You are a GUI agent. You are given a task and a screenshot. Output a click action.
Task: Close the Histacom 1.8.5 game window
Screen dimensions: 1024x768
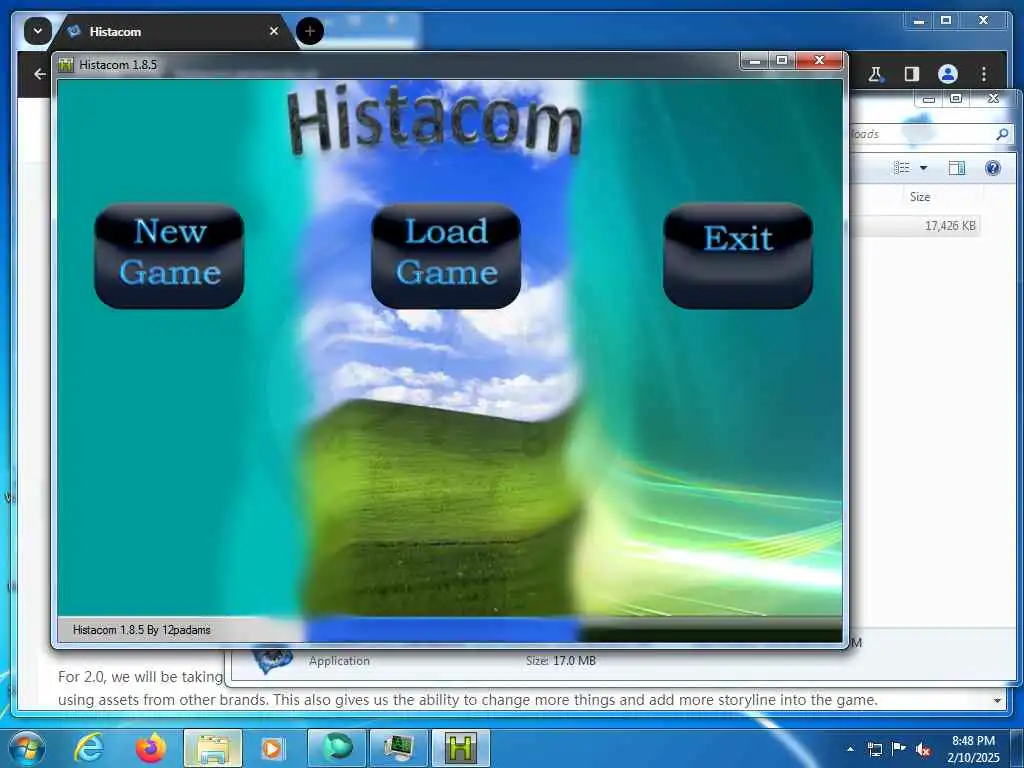820,60
